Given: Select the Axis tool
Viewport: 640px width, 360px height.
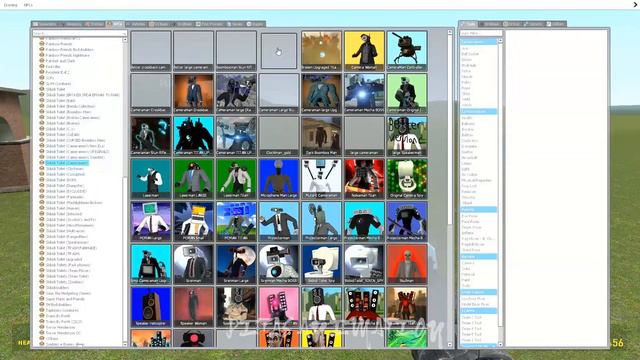Looking at the screenshot, I should [465, 48].
